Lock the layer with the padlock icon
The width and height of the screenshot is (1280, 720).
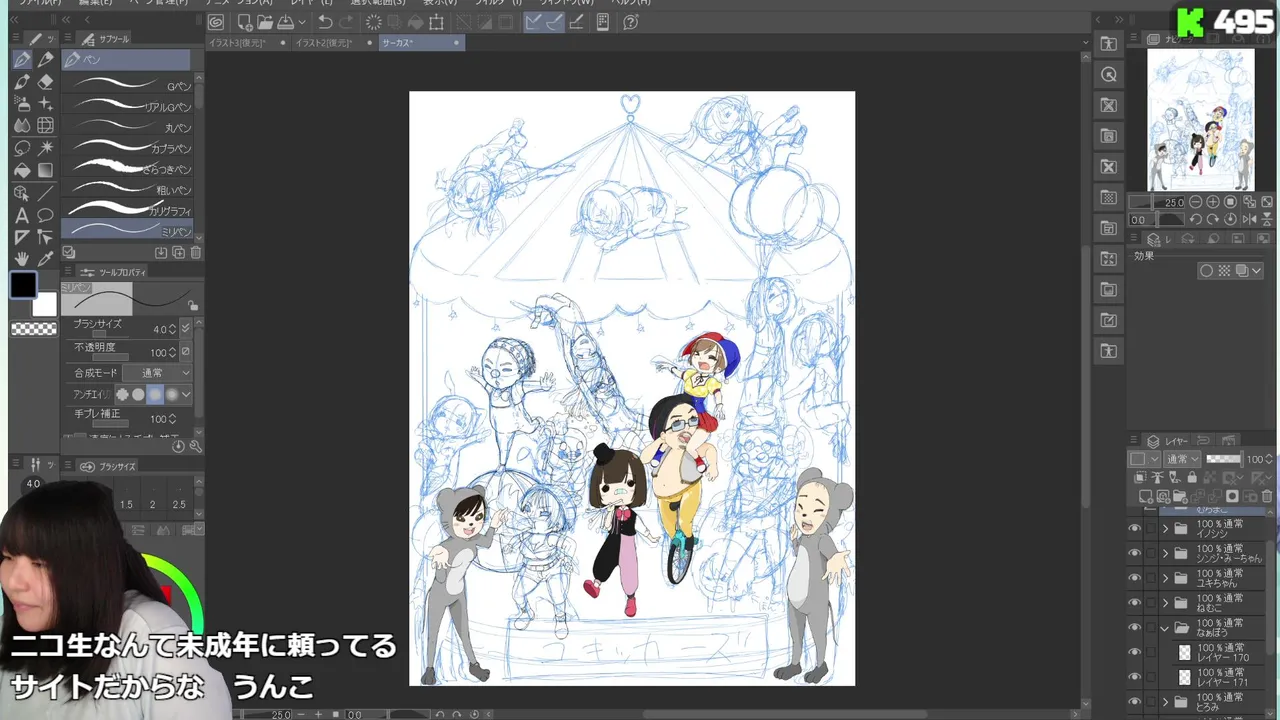coord(1192,478)
